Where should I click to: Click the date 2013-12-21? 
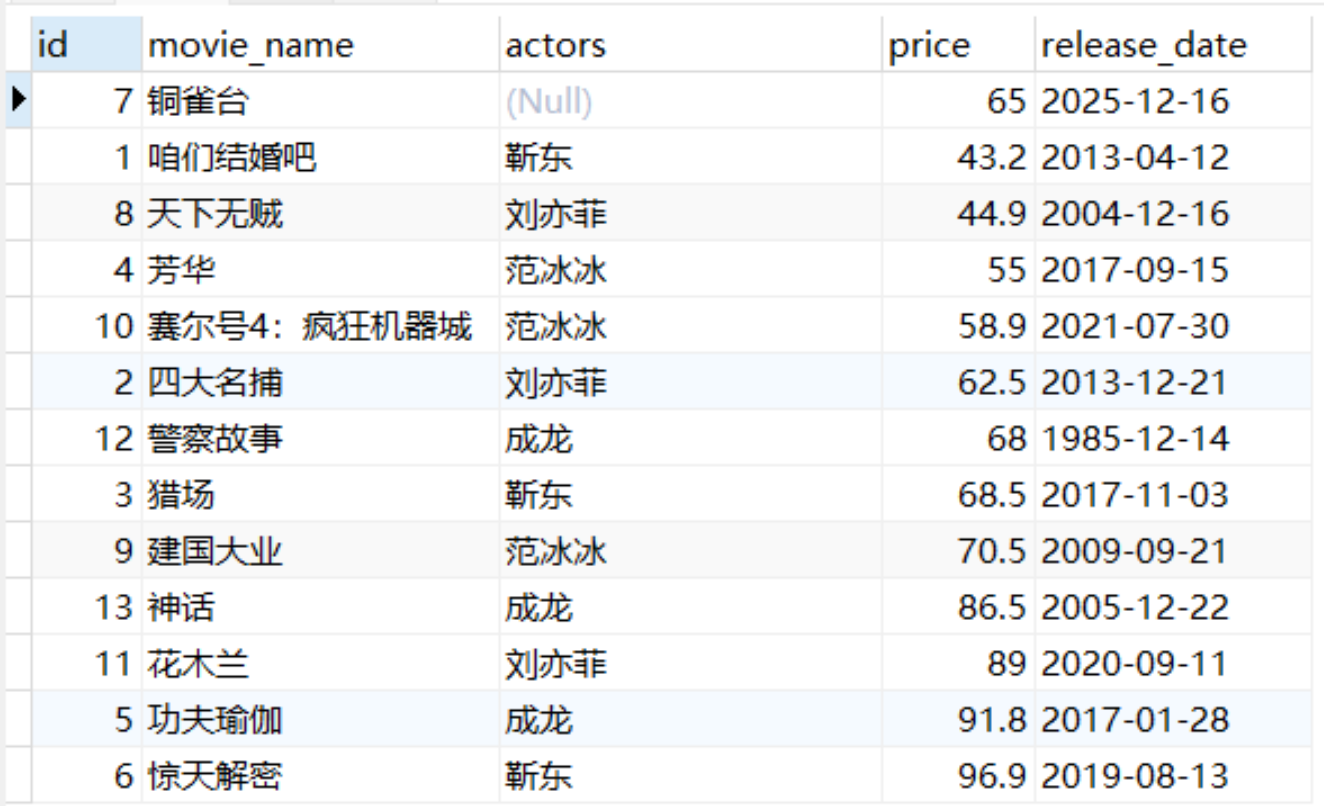(x=1135, y=382)
